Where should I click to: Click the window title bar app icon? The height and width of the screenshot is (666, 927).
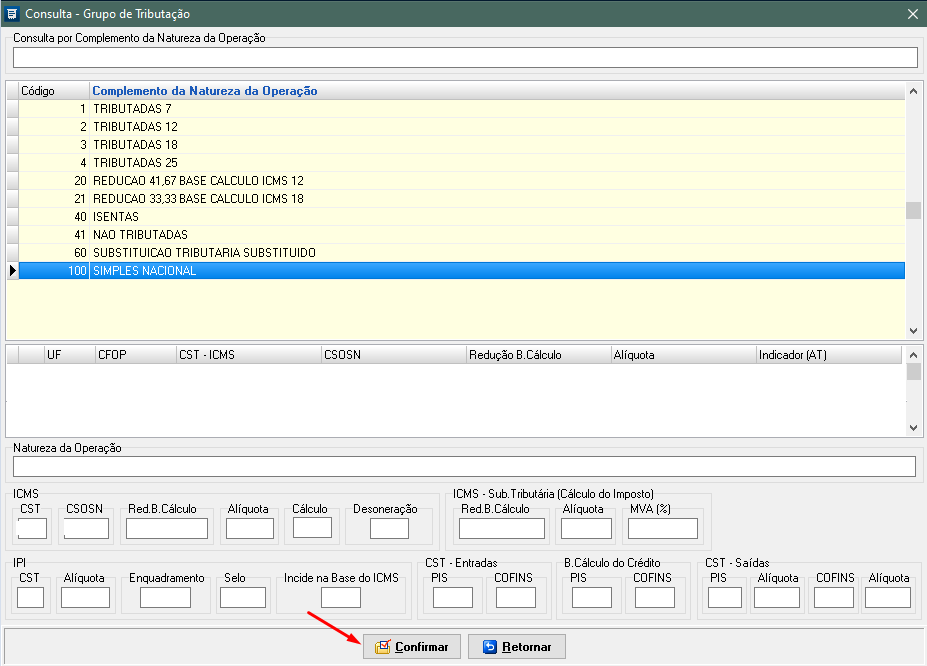[12, 14]
